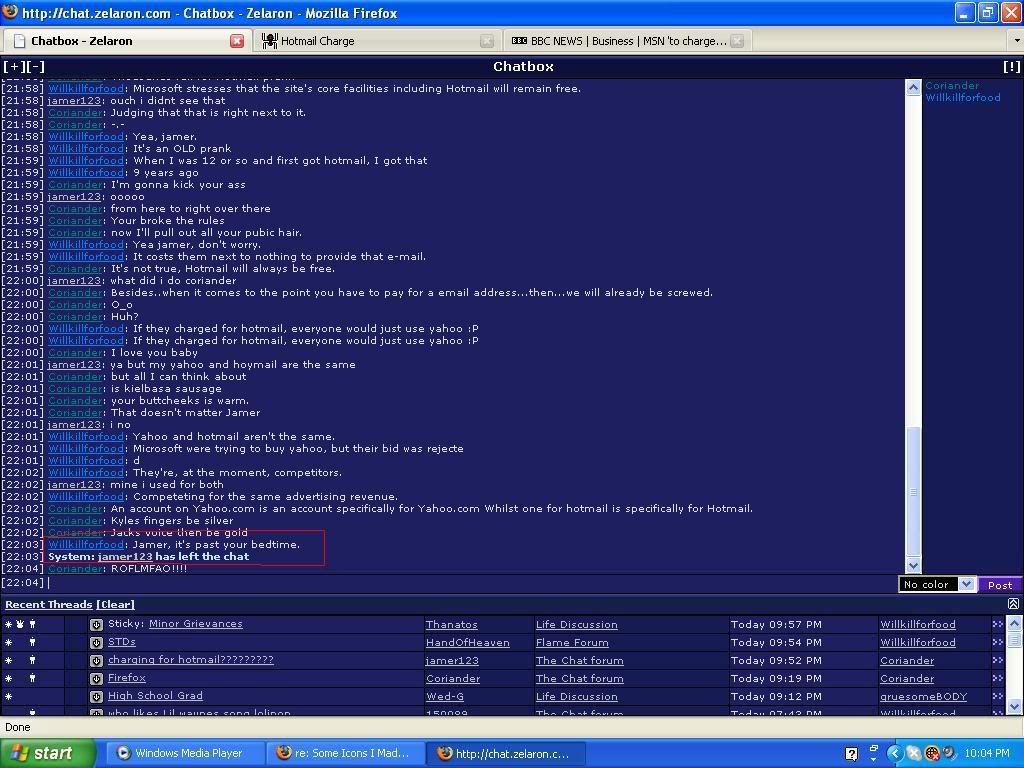Click the [Clear] link beside Recent Threads
The width and height of the screenshot is (1024, 768).
[x=116, y=605]
